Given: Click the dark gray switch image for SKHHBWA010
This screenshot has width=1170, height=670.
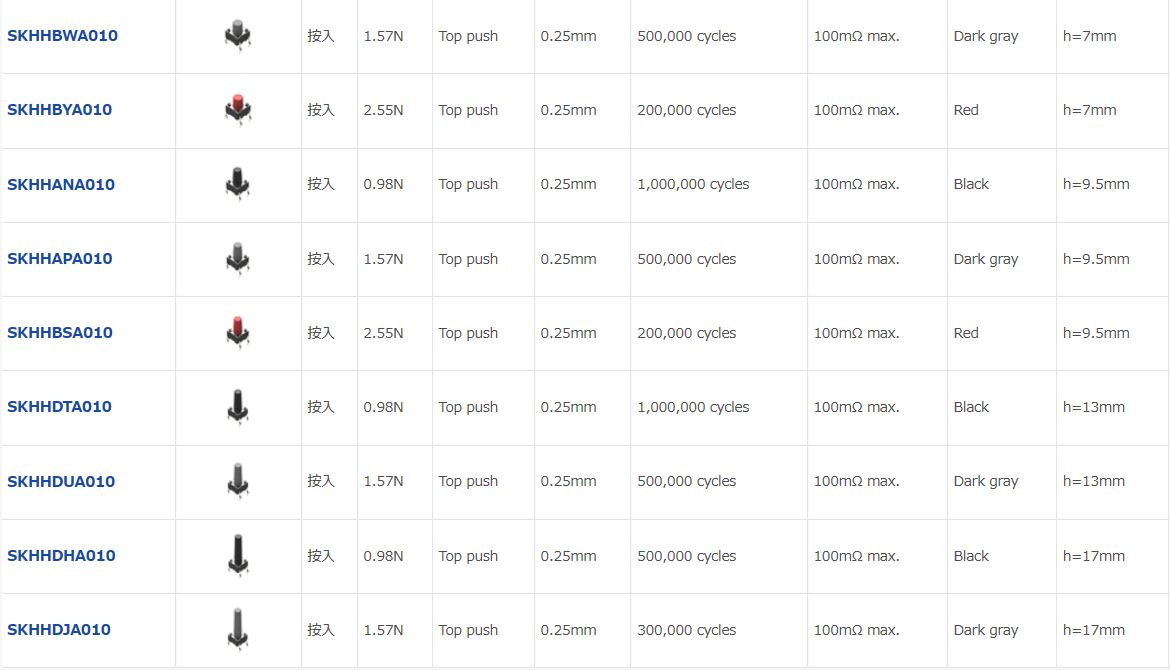Looking at the screenshot, I should (x=238, y=36).
